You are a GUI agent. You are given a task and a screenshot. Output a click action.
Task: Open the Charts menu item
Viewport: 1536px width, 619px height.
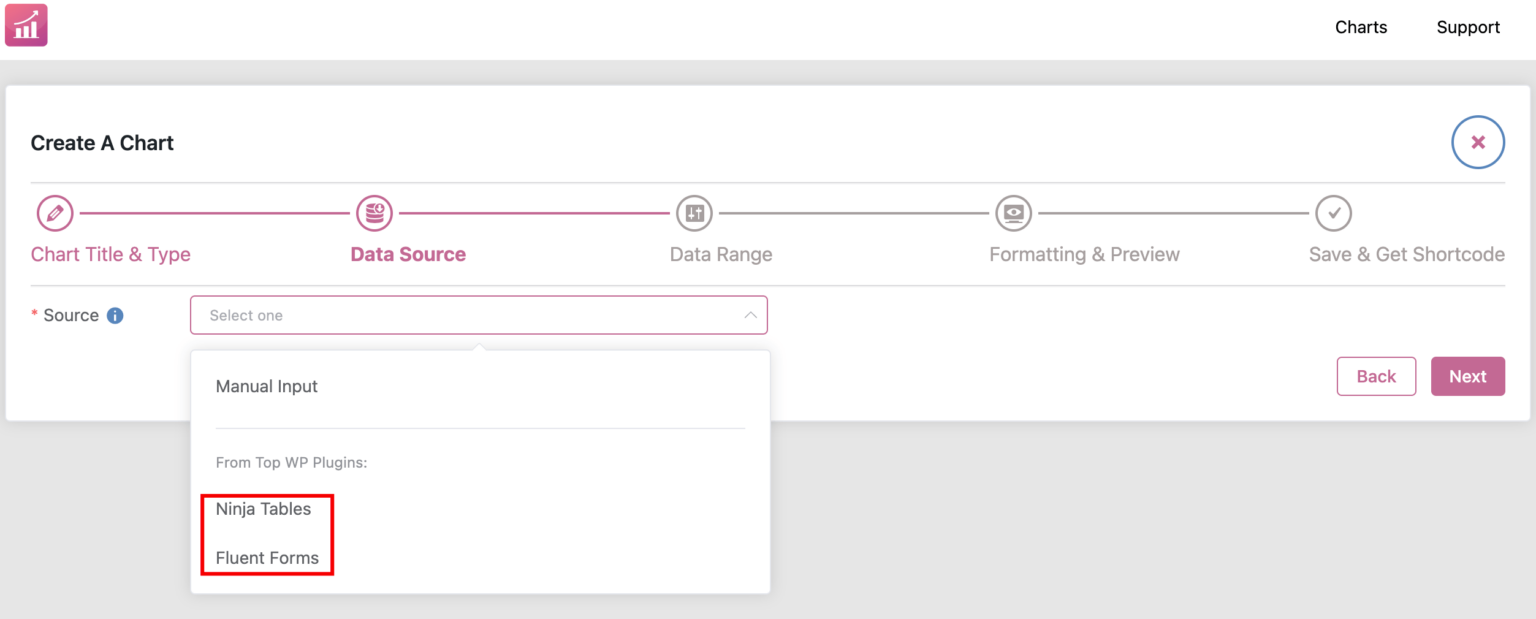click(x=1360, y=27)
